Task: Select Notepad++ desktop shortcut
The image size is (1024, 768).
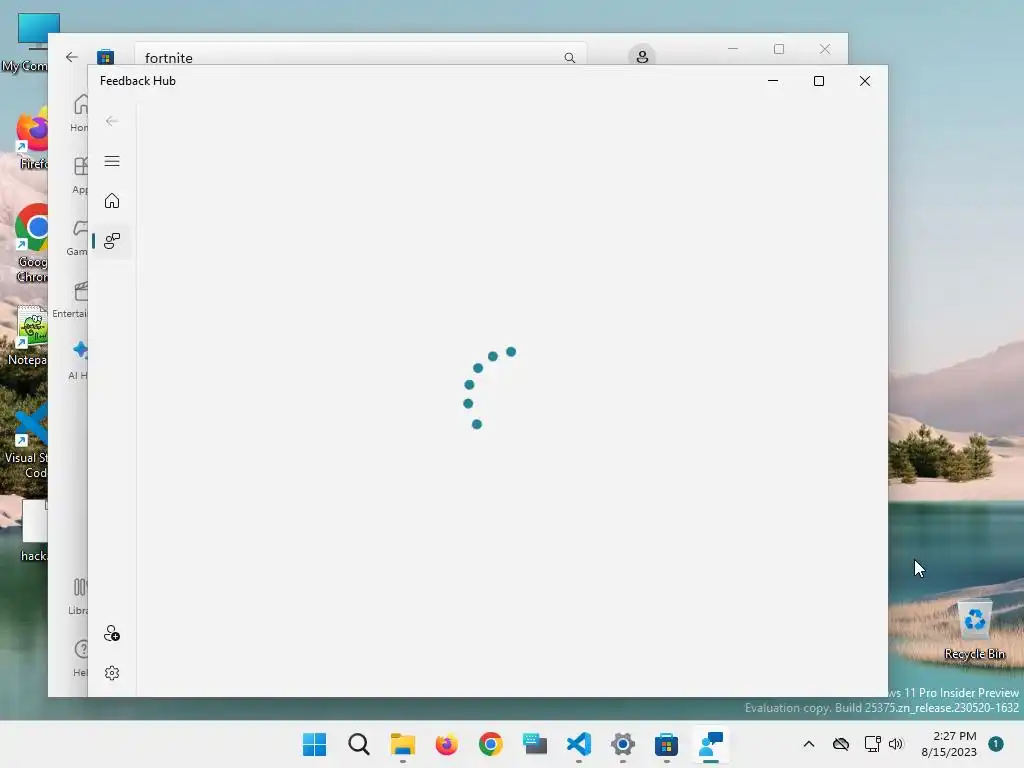Action: (27, 336)
